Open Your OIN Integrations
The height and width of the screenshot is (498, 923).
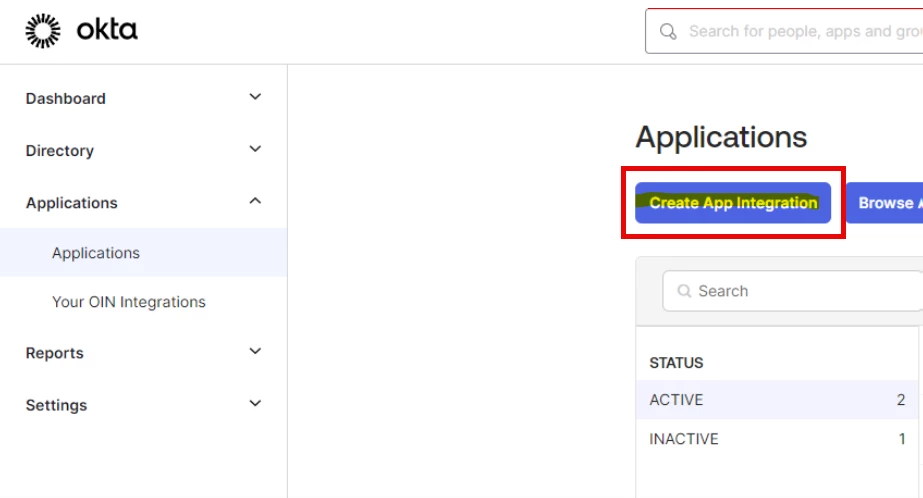pos(128,302)
